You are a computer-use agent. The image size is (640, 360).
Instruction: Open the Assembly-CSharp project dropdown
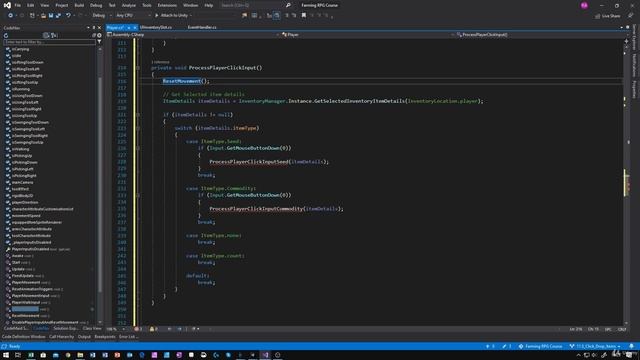[x=193, y=35]
